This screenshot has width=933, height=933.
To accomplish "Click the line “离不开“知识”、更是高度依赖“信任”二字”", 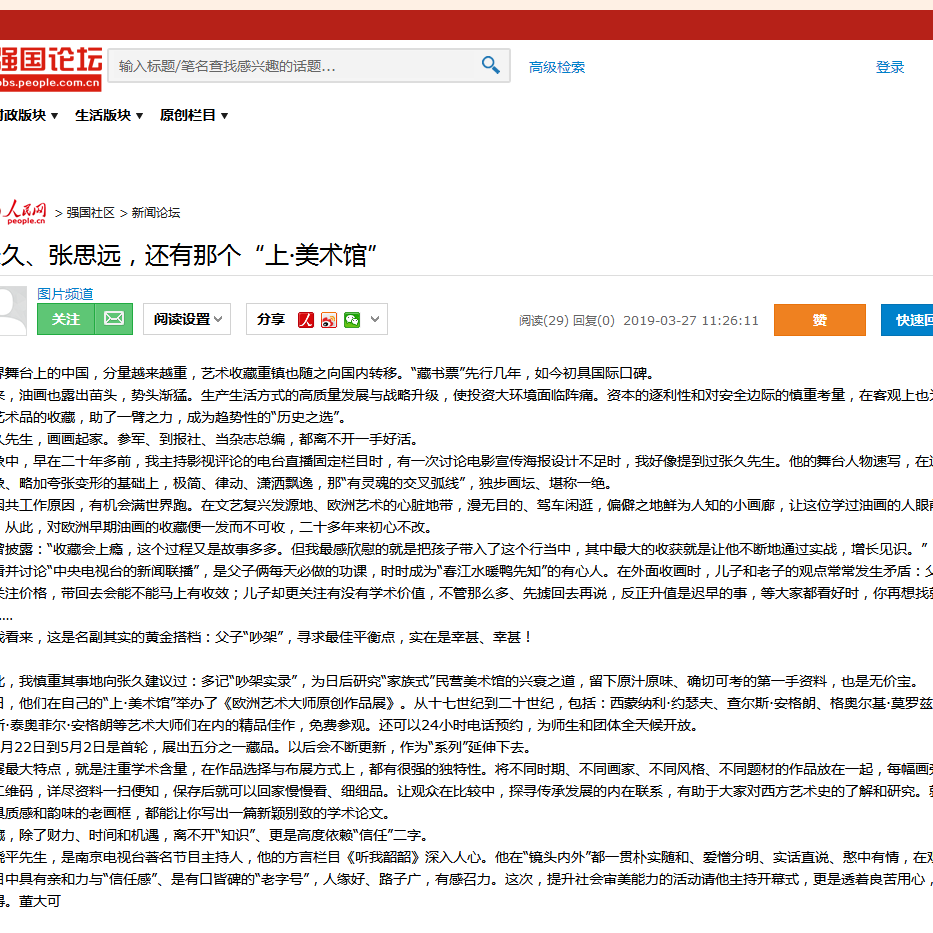I will tap(300, 835).
